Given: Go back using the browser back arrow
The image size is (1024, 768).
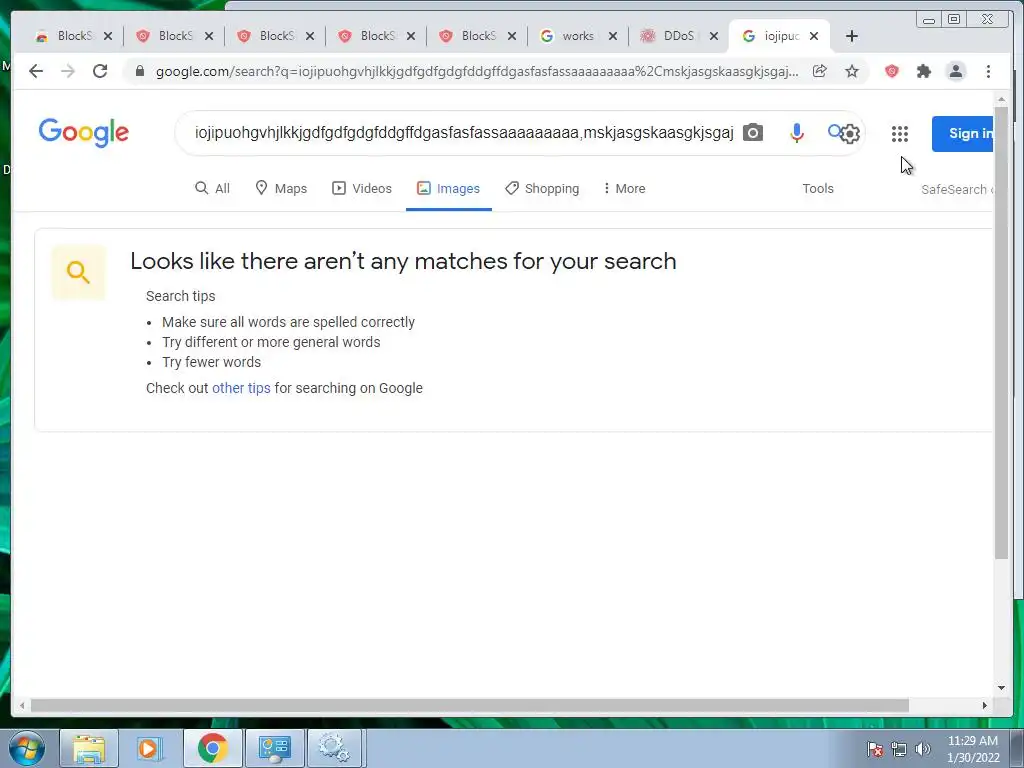Looking at the screenshot, I should click(36, 71).
